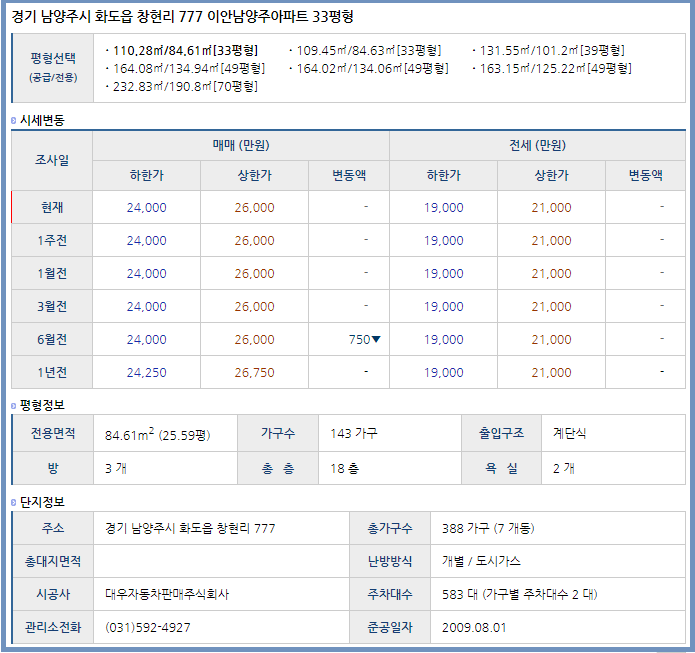This screenshot has width=695, height=653.
Task: Click the 583 대 parking value
Action: [519, 594]
